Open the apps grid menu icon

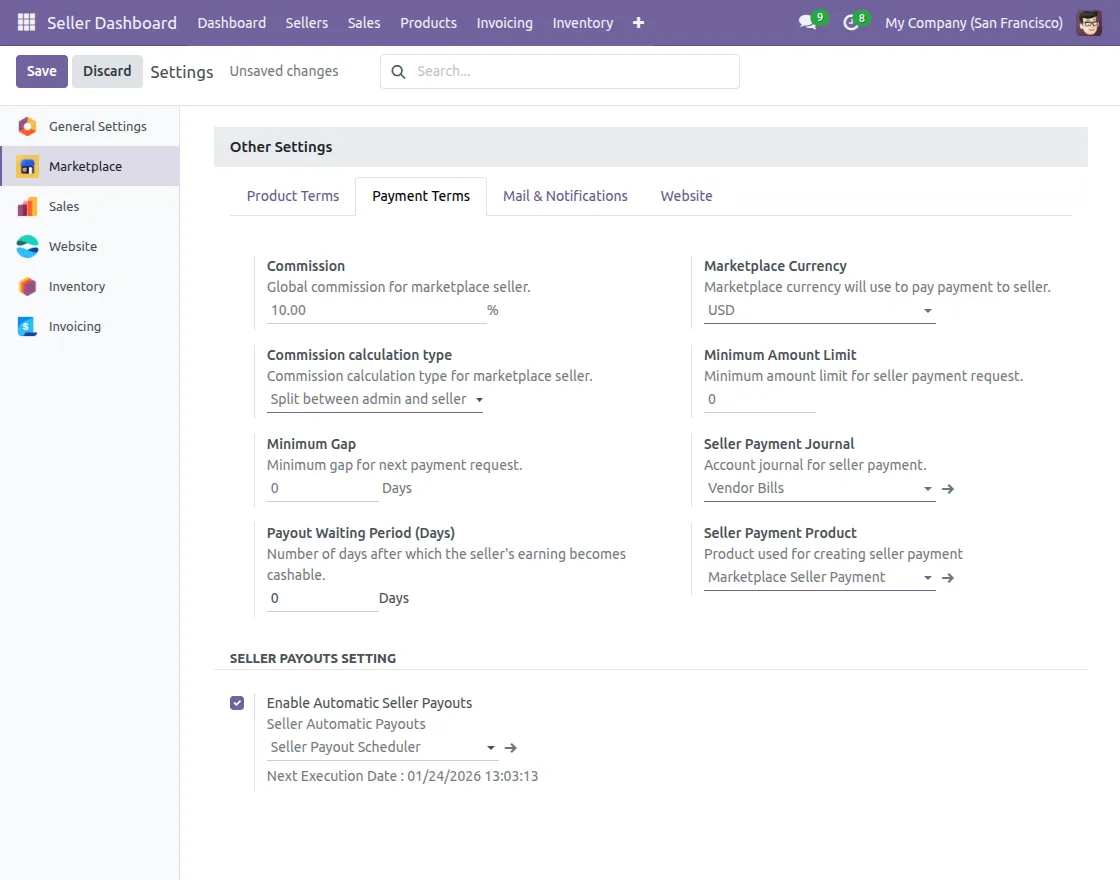26,22
